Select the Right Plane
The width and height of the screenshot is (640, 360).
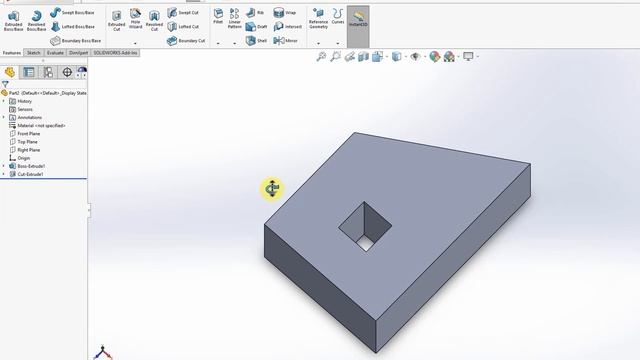click(24, 150)
